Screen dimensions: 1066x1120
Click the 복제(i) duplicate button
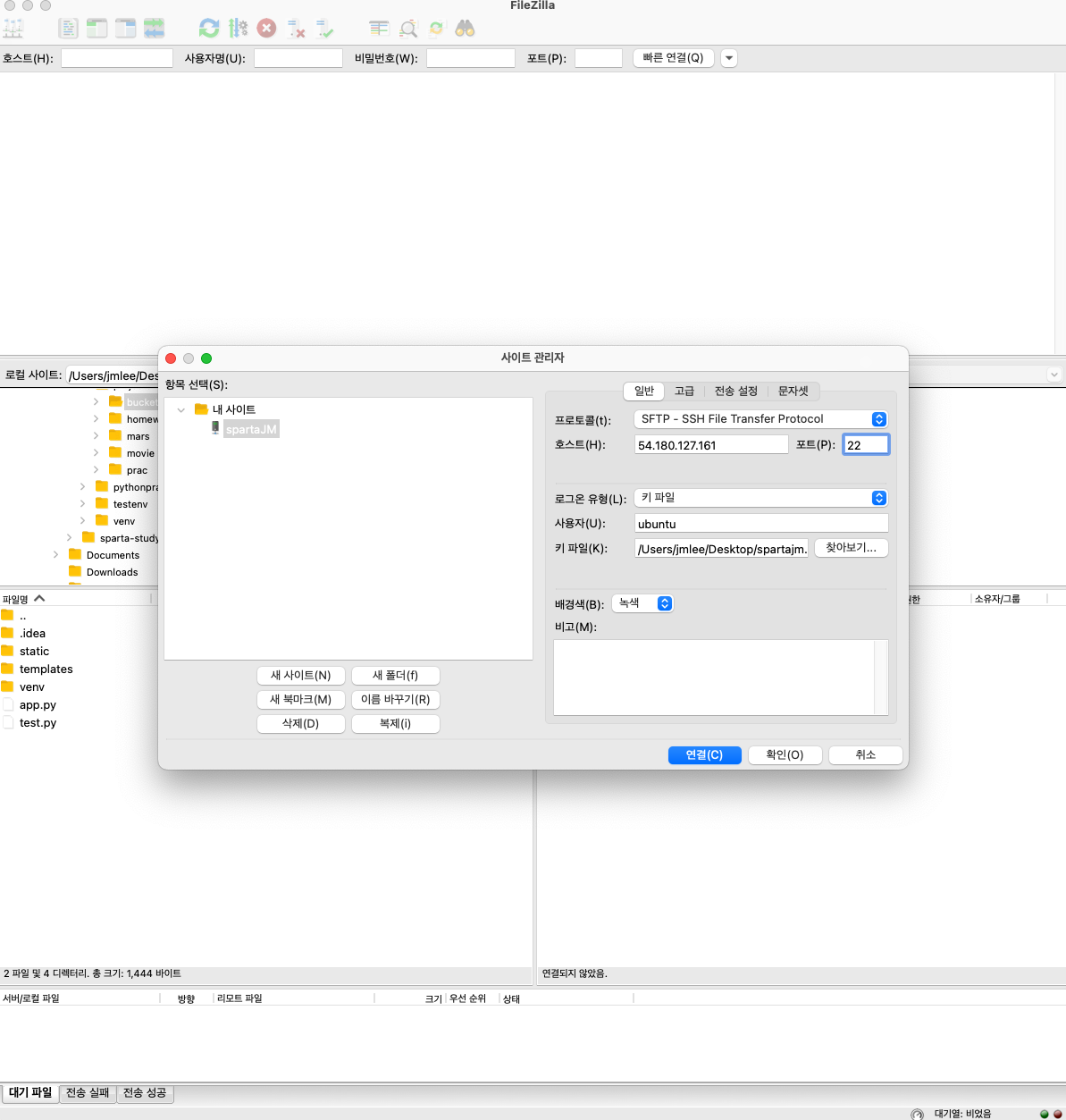[396, 723]
